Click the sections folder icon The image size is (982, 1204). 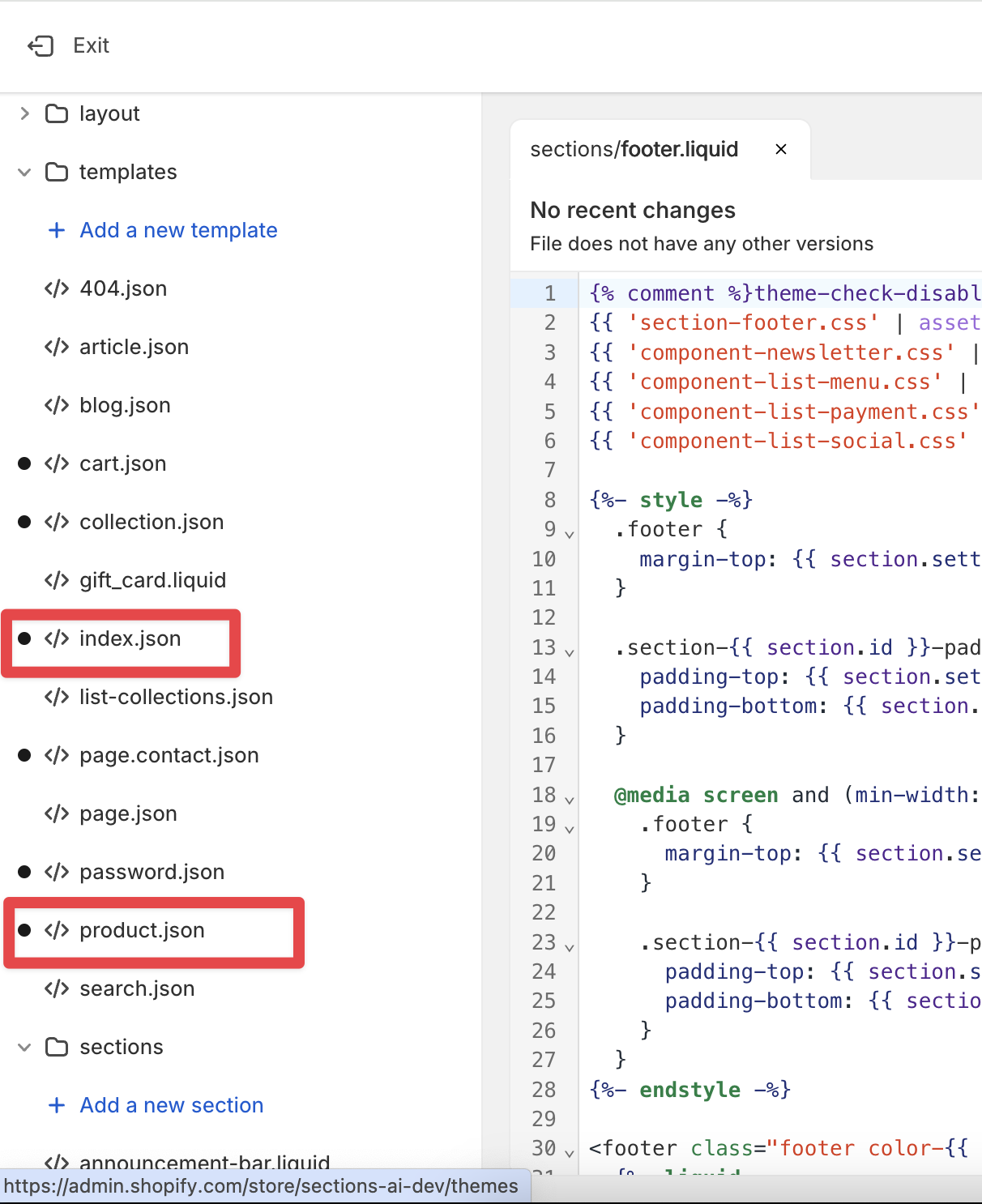57,1047
